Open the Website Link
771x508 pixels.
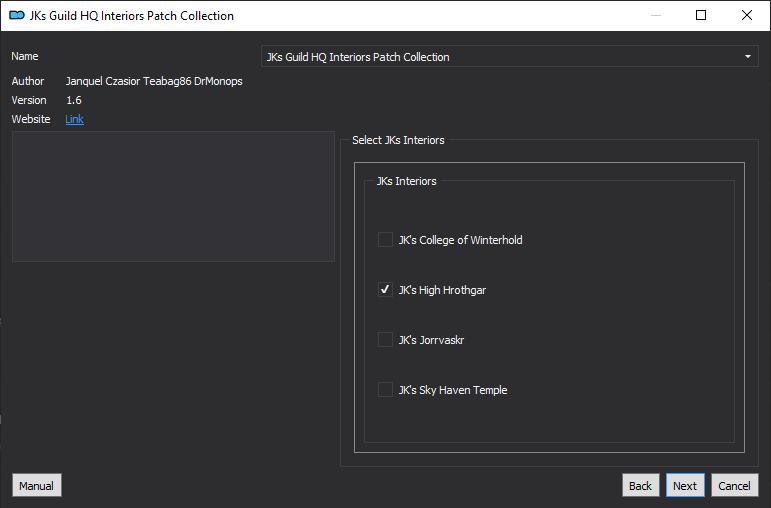[x=74, y=119]
